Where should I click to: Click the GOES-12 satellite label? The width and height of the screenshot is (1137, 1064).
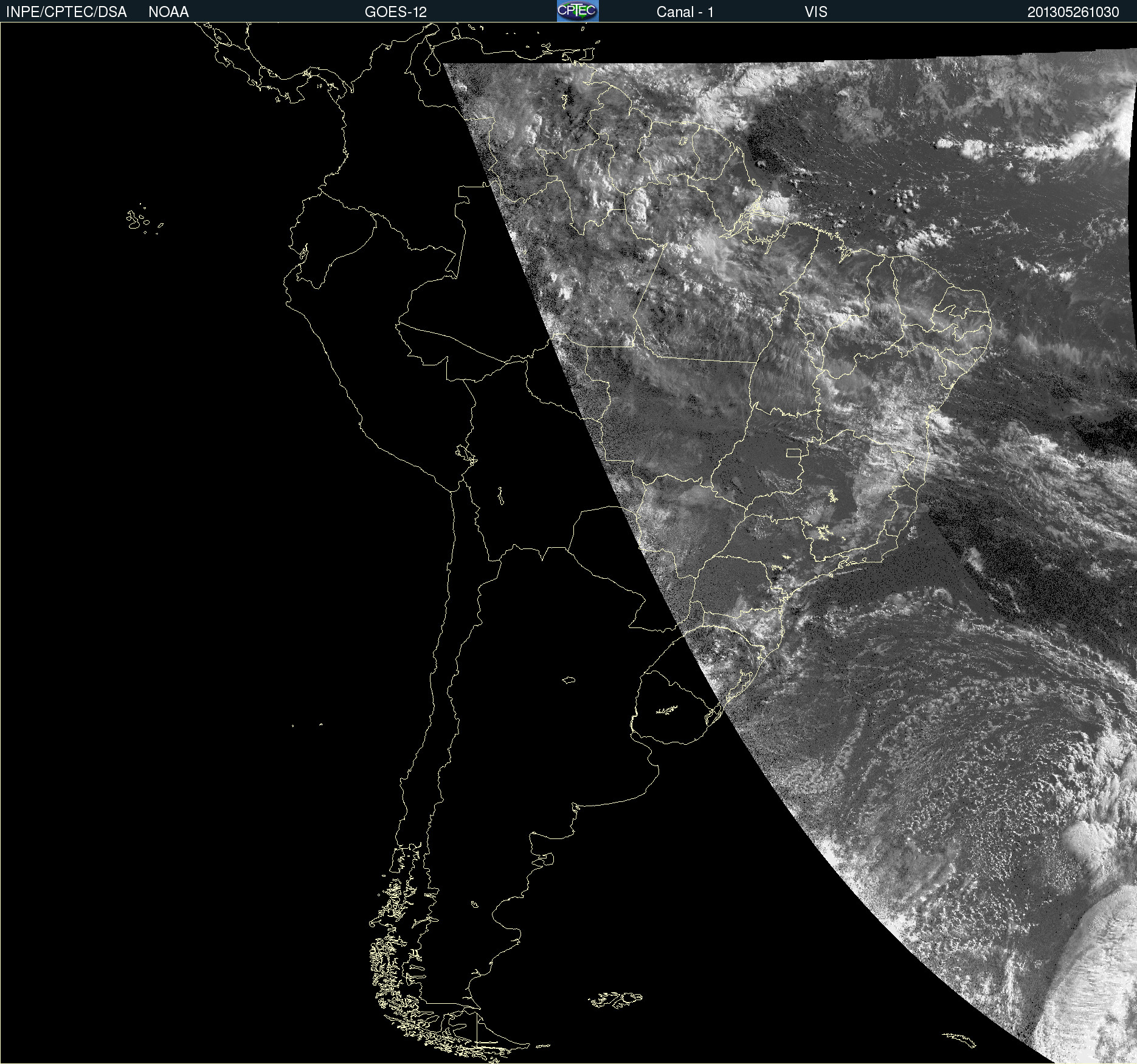click(x=396, y=12)
